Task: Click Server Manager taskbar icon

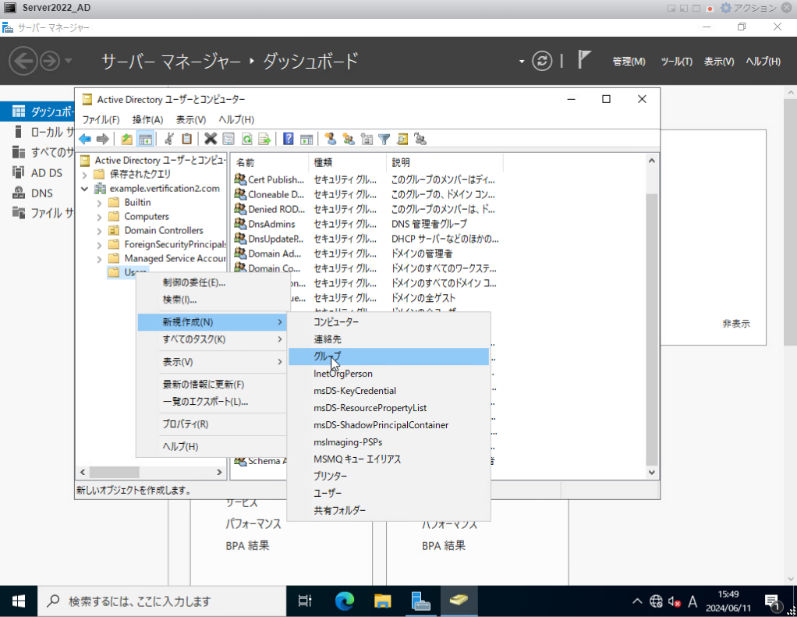Action: (420, 601)
